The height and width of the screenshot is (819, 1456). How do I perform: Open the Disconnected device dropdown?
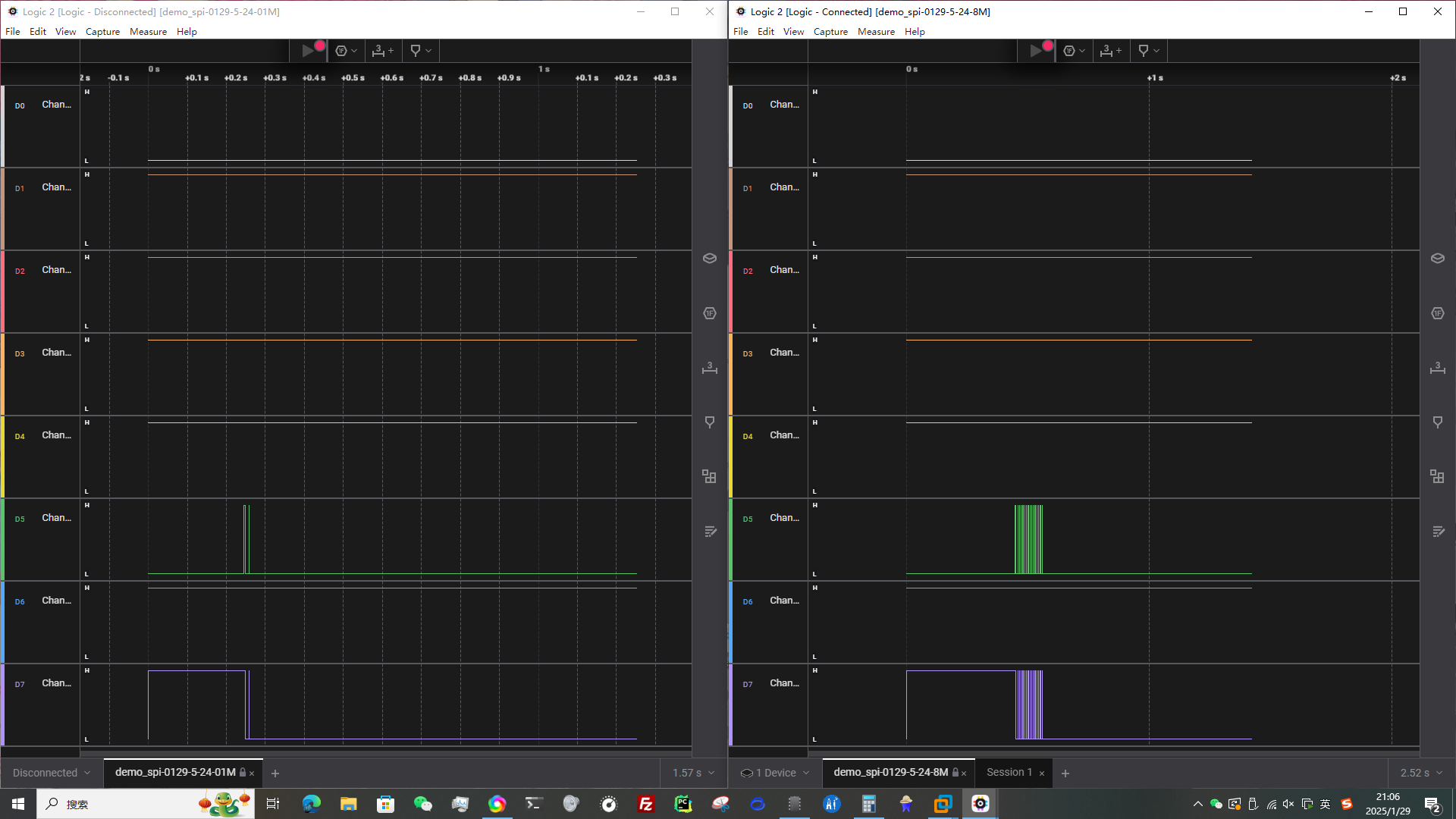pyautogui.click(x=52, y=773)
